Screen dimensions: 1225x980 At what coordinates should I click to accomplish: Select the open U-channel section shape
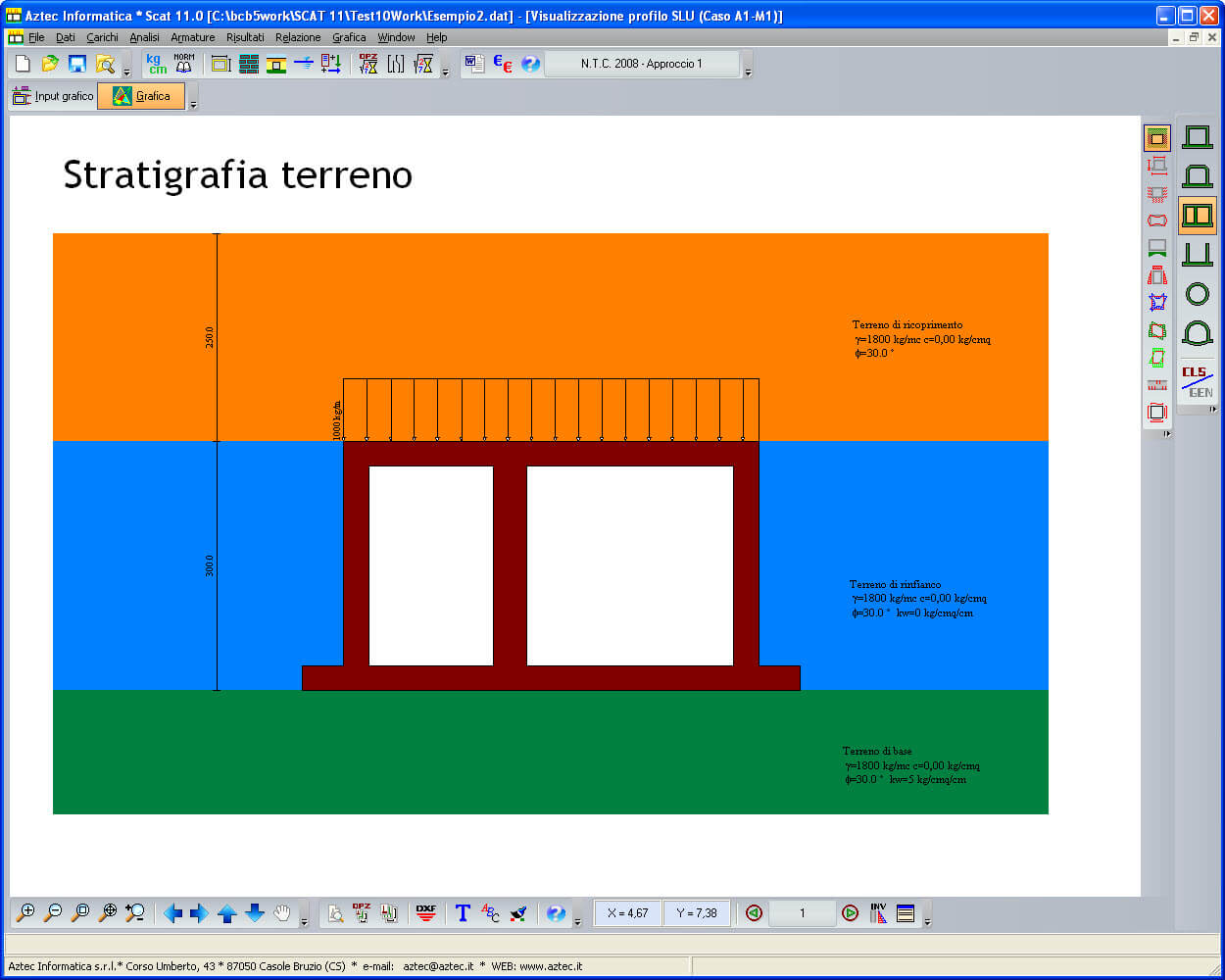pos(1197,254)
